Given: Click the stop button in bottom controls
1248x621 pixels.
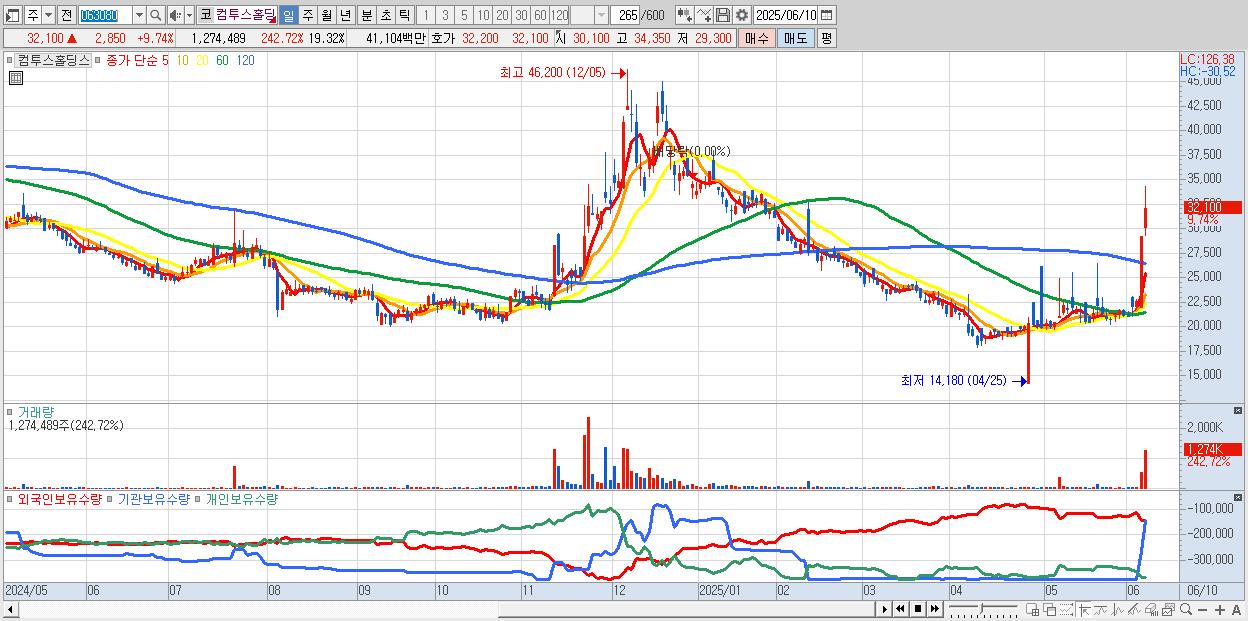Looking at the screenshot, I should pyautogui.click(x=918, y=609).
